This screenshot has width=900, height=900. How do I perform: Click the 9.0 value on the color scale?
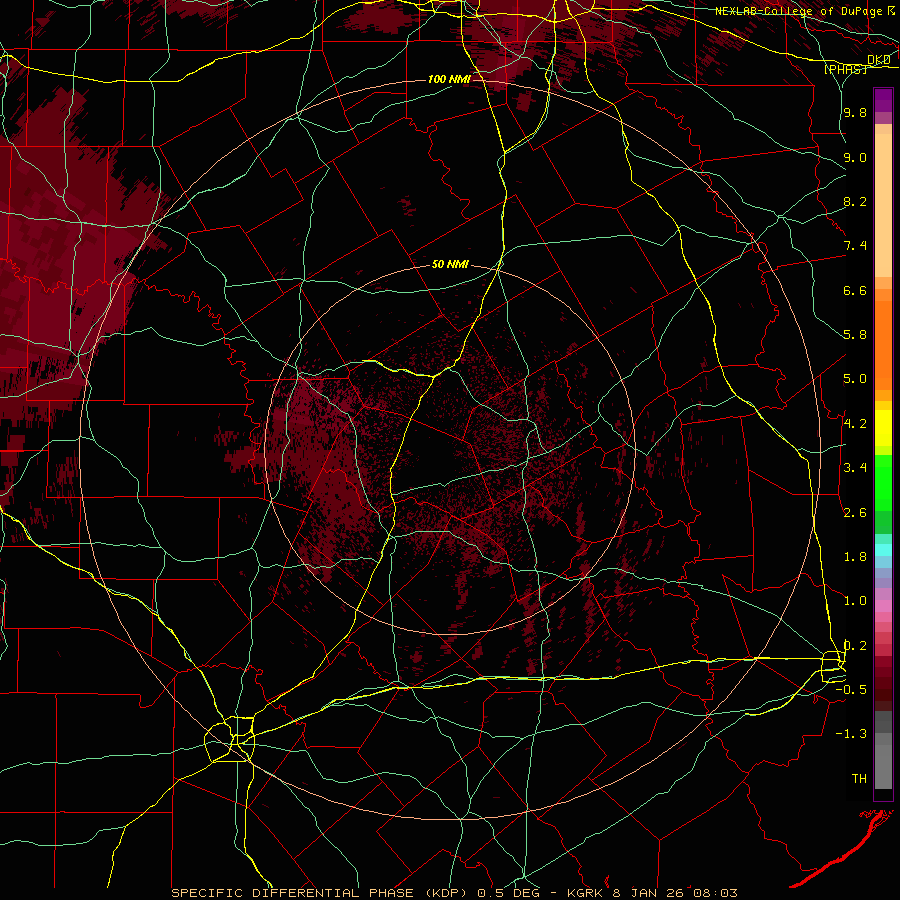[x=855, y=157]
